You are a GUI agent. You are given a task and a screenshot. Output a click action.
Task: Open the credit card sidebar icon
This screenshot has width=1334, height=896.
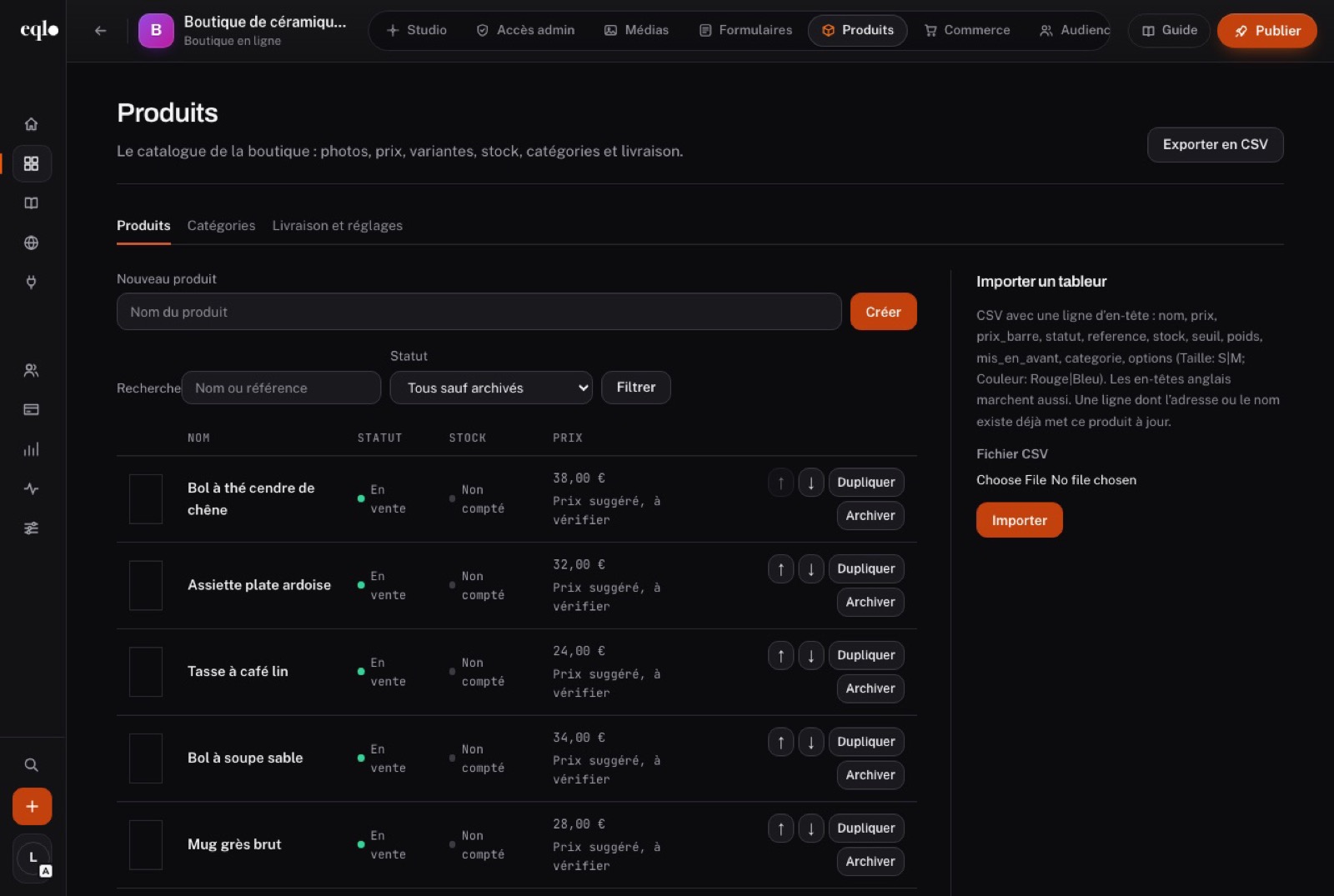coord(31,410)
